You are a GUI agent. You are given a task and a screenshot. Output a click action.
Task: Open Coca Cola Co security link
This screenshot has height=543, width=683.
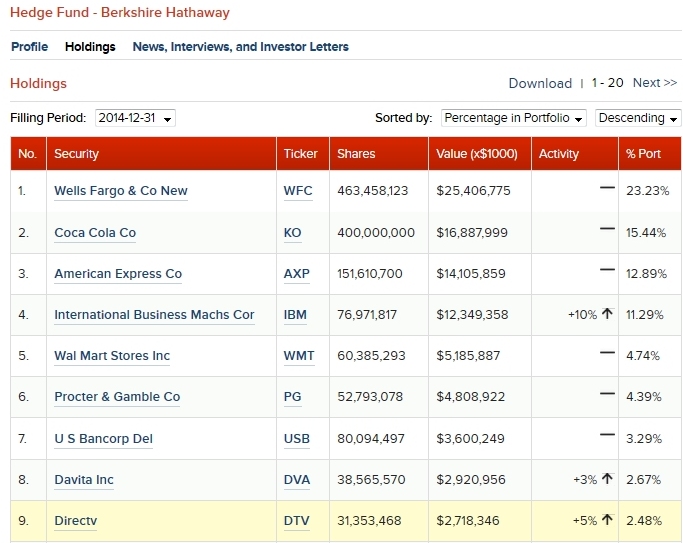[95, 233]
